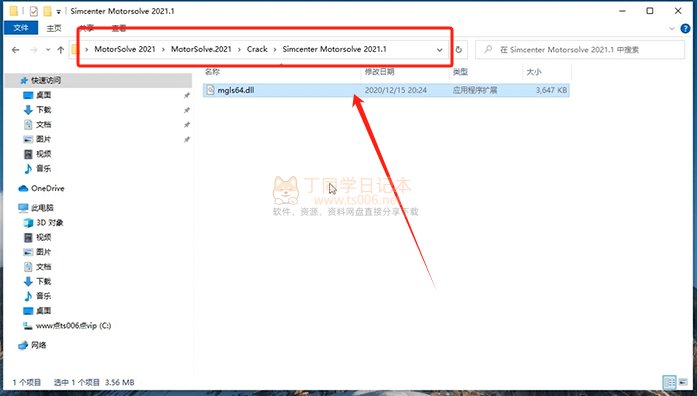Open 音乐 under quick access

(44, 168)
